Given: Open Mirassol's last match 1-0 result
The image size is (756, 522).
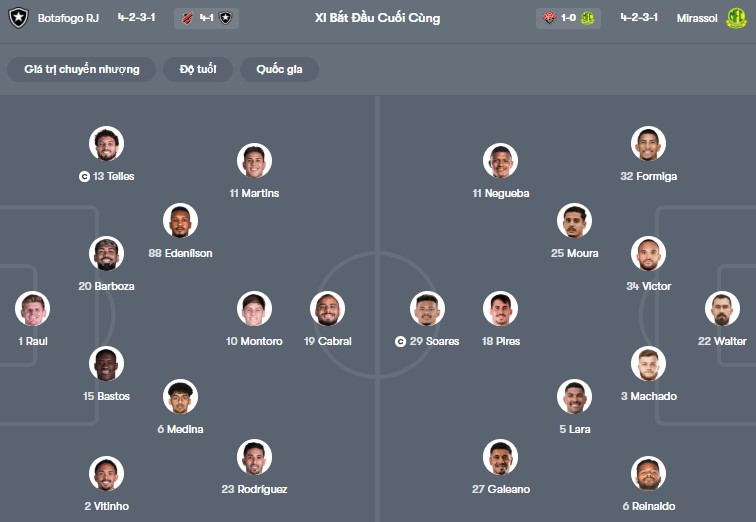Looking at the screenshot, I should 568,18.
